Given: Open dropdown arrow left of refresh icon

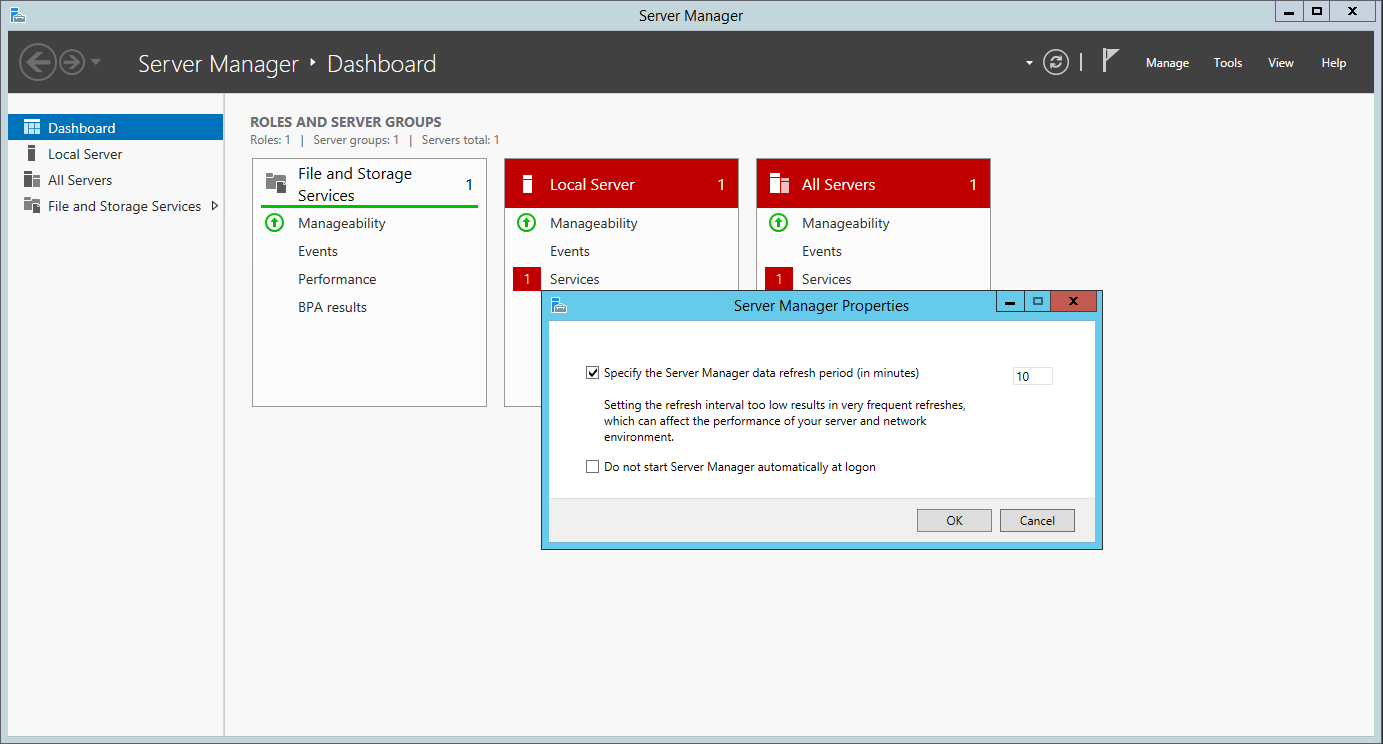Looking at the screenshot, I should tap(1029, 63).
